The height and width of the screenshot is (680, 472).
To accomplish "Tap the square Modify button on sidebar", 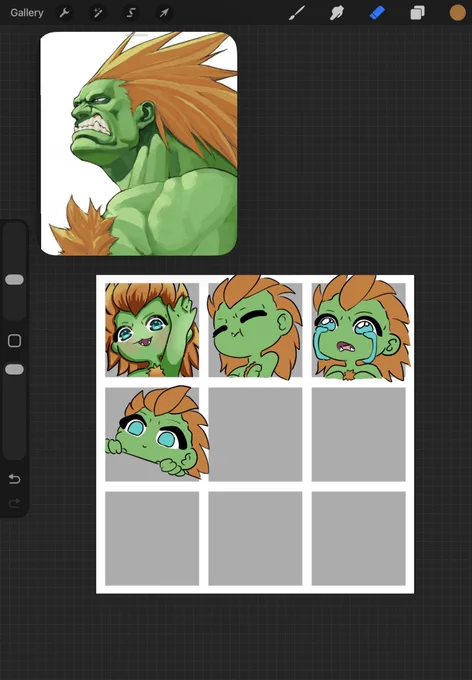I will click(x=14, y=341).
